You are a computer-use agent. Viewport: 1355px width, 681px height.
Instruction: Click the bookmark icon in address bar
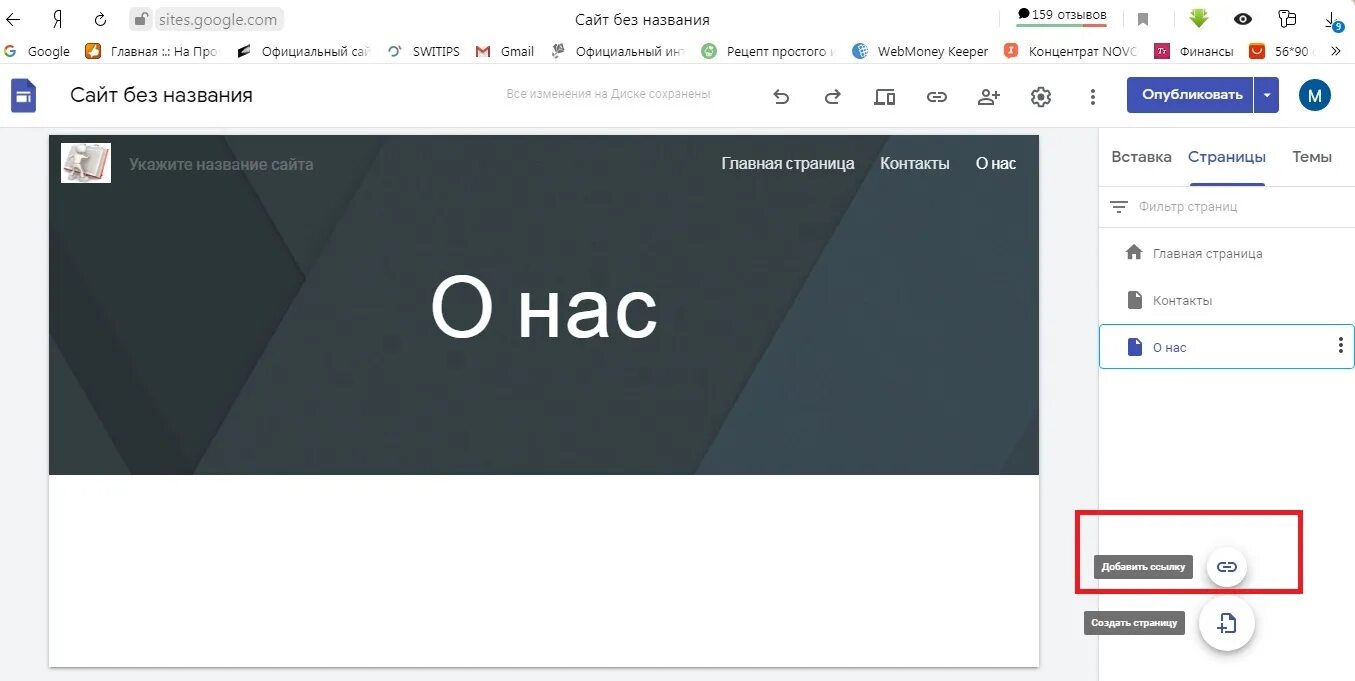[1143, 19]
